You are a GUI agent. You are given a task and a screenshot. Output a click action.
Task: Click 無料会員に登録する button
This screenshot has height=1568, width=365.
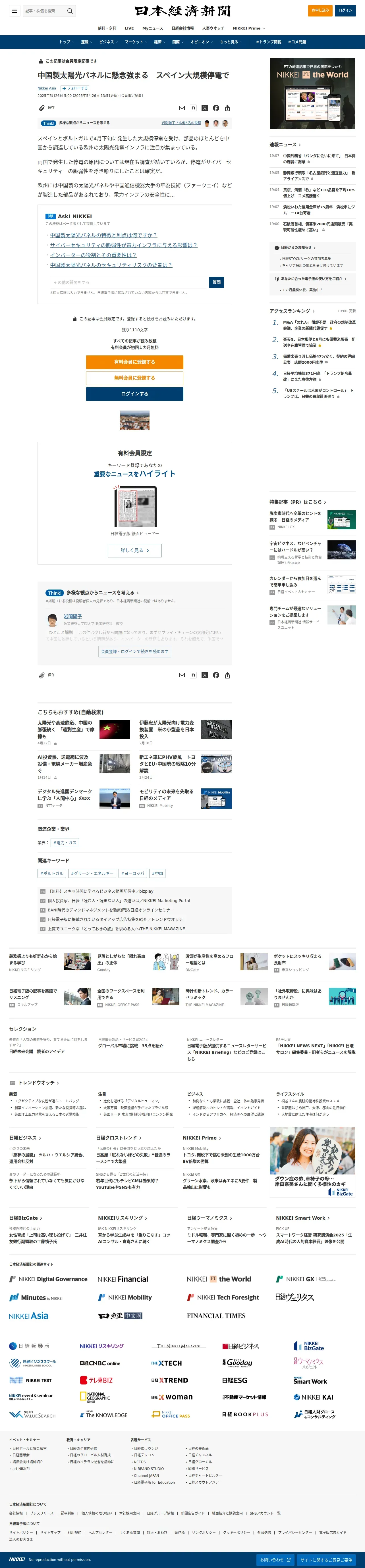(x=135, y=377)
